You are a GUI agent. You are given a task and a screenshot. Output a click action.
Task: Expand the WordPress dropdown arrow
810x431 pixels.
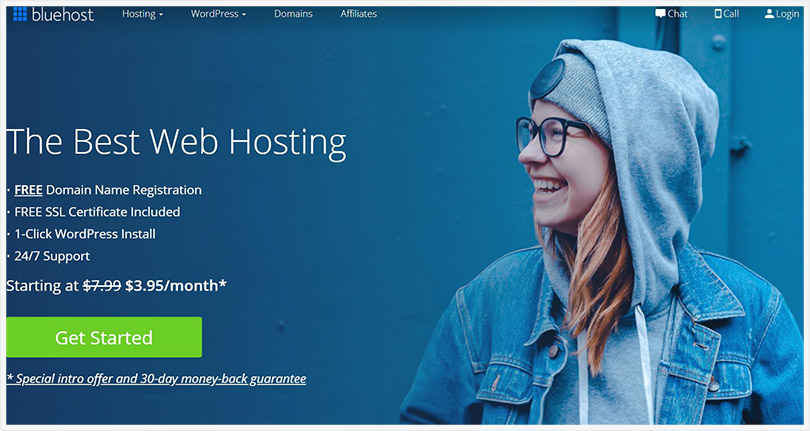click(244, 15)
